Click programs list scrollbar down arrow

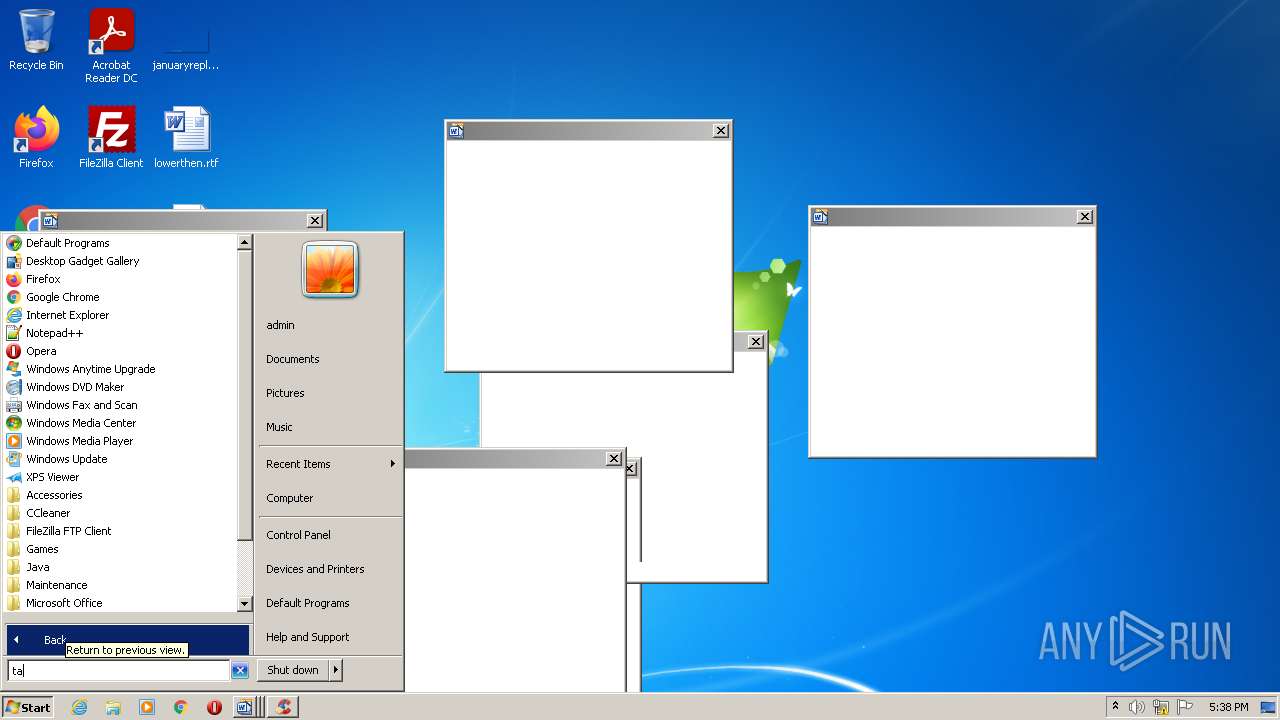[x=244, y=604]
